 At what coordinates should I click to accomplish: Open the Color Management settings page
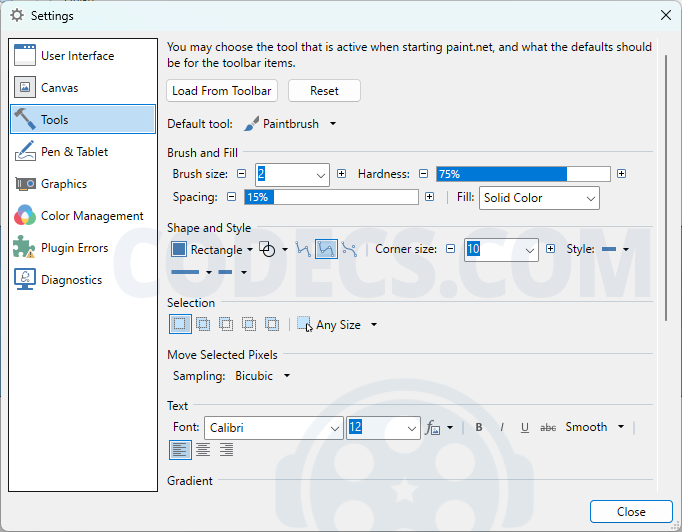[x=83, y=216]
